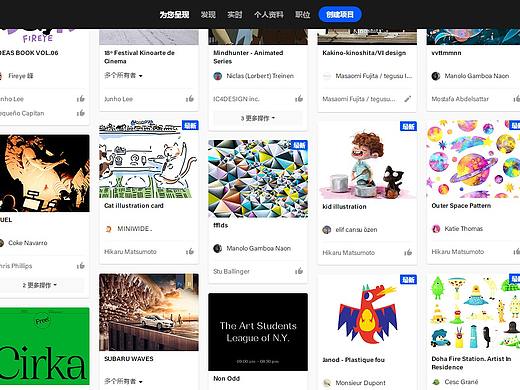This screenshot has height=390, width=520.
Task: Click the 创建项目 button
Action: (x=340, y=15)
